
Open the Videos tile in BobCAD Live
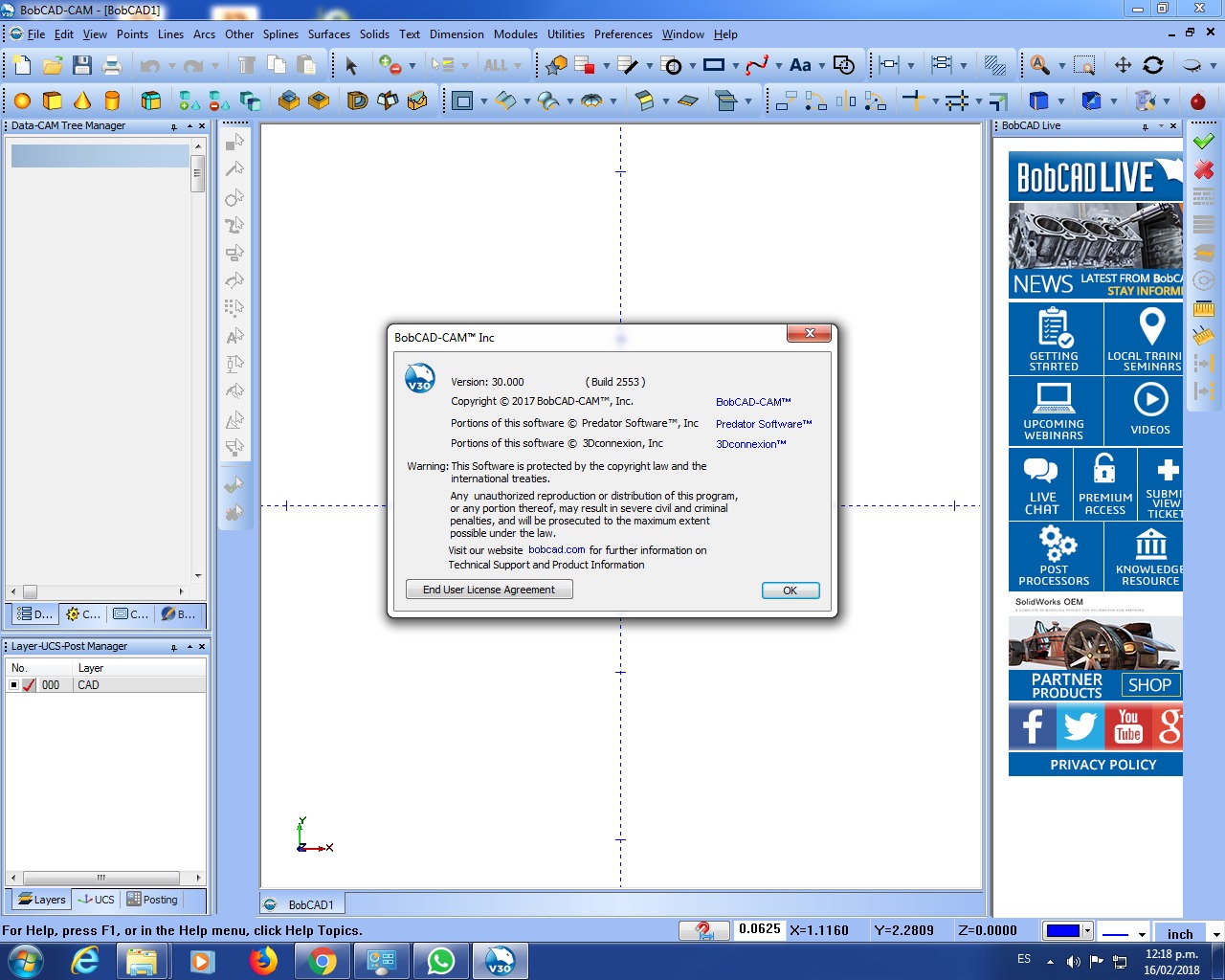tap(1145, 411)
